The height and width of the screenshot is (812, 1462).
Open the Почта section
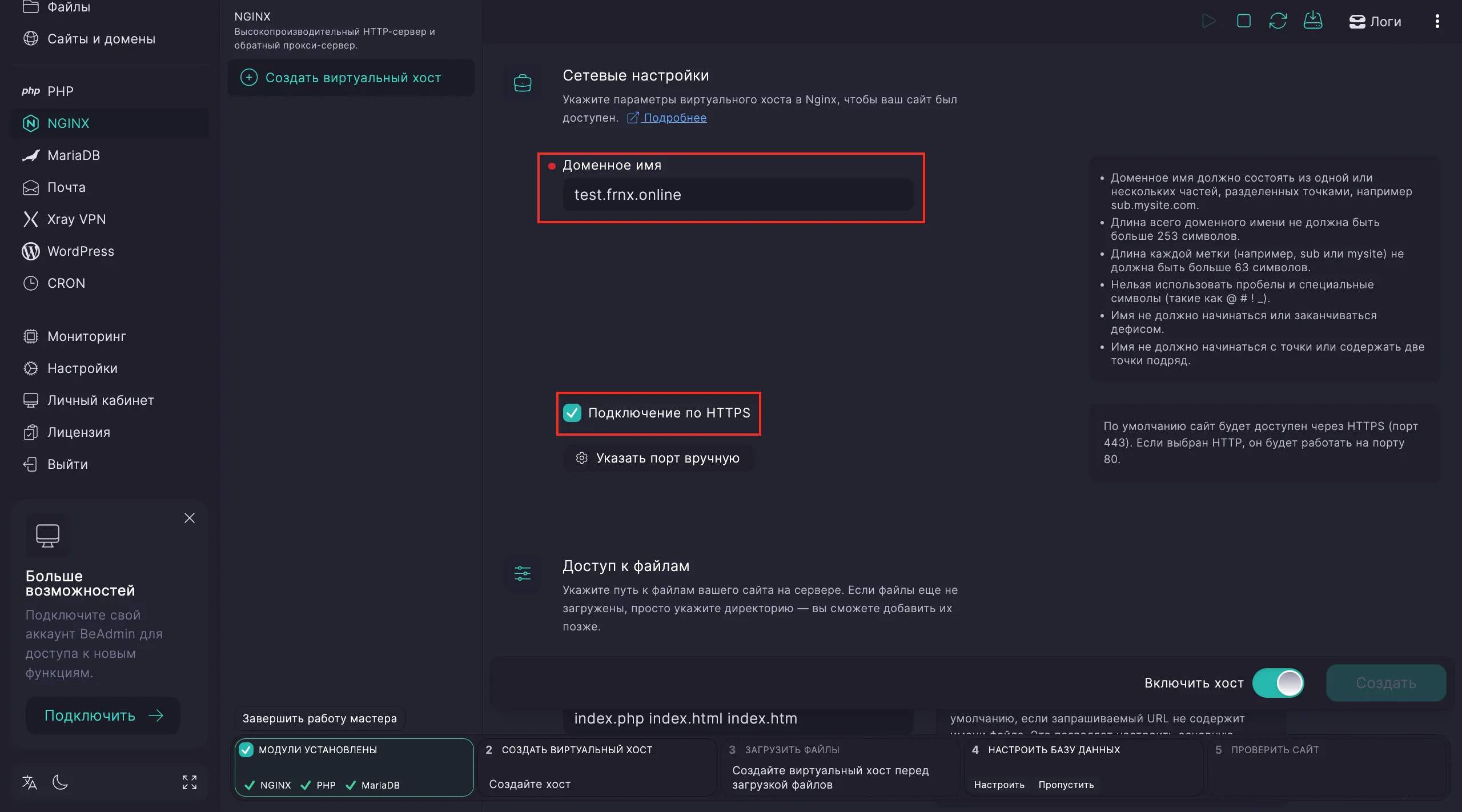click(66, 187)
